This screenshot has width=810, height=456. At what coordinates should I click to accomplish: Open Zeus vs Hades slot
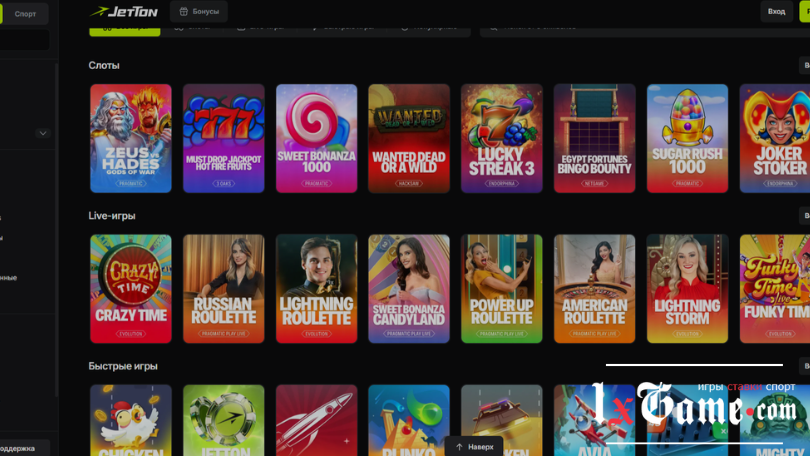tap(131, 138)
